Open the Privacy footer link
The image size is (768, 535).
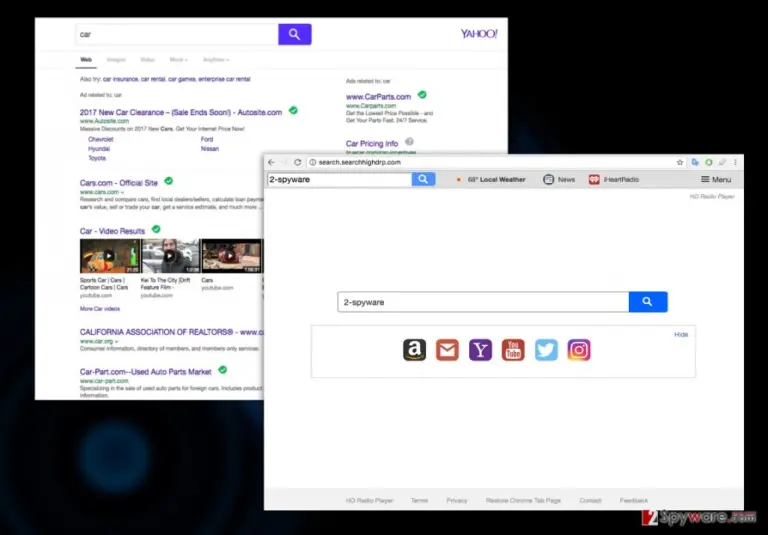click(x=457, y=500)
